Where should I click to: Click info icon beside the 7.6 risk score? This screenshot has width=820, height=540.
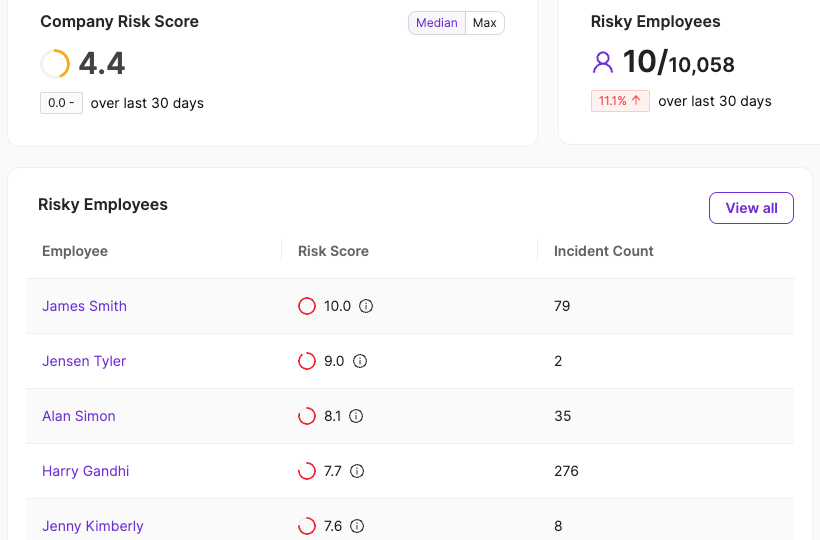tap(357, 526)
